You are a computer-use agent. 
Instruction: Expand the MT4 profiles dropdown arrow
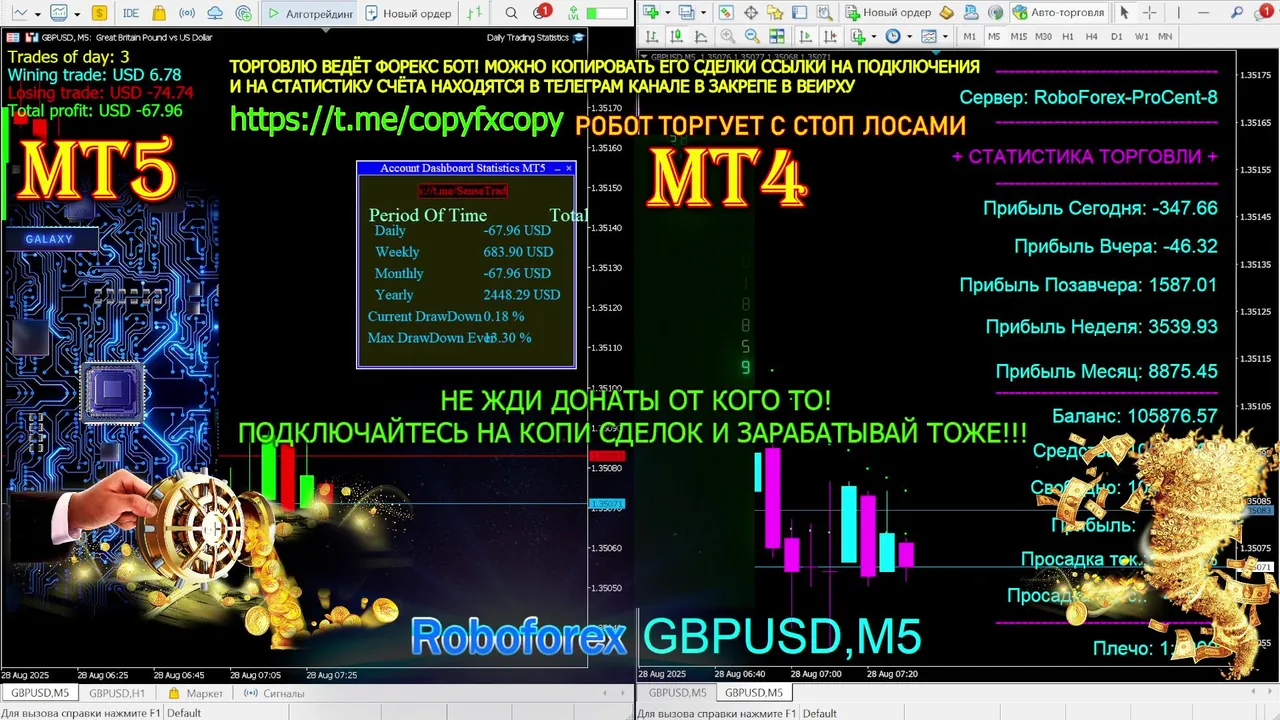click(703, 12)
